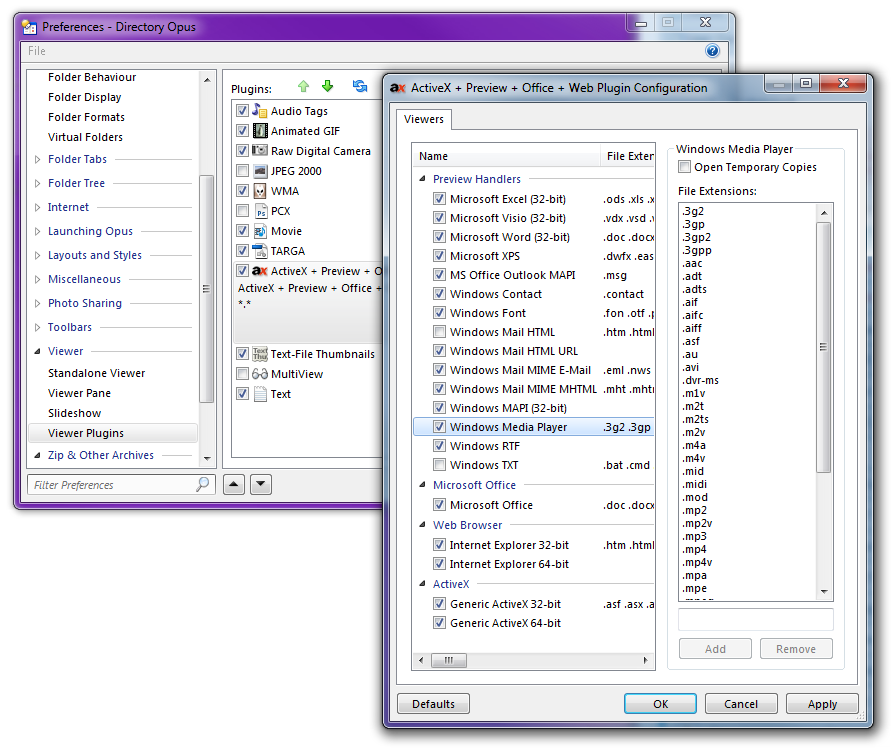Click the ax icon in plugin configuration title bar

click(397, 88)
